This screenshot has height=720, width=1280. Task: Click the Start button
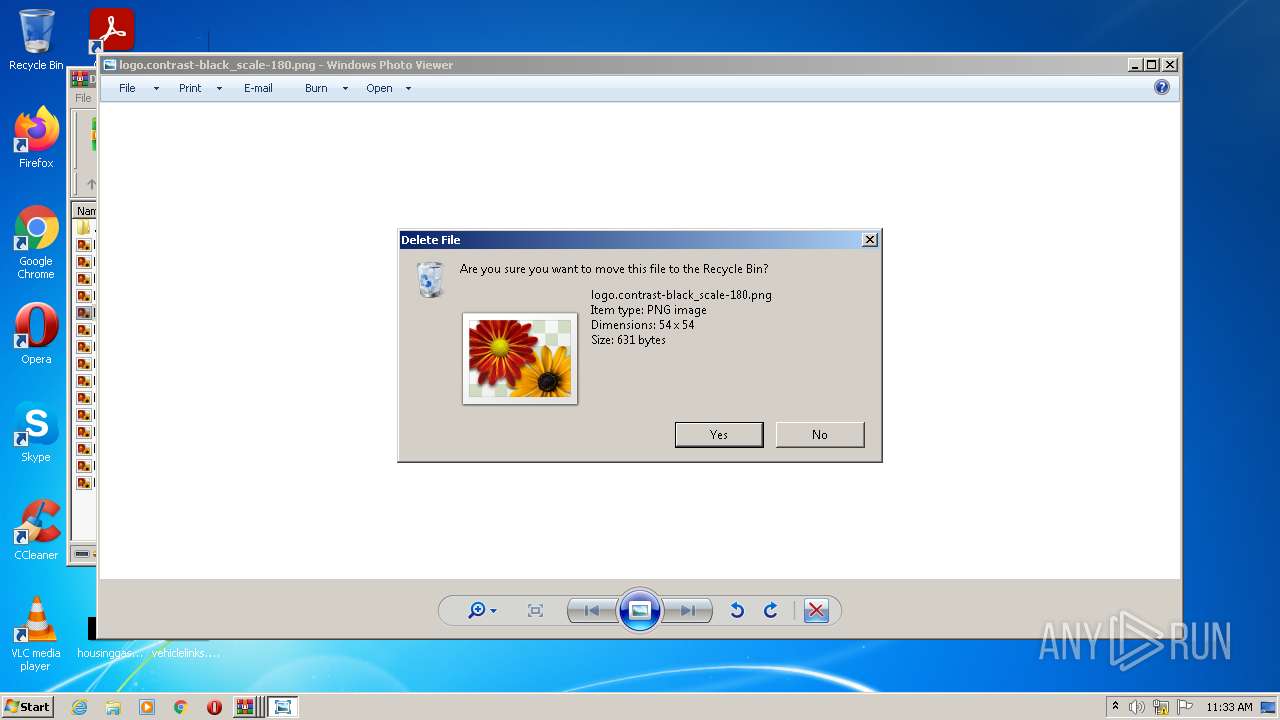(28, 706)
